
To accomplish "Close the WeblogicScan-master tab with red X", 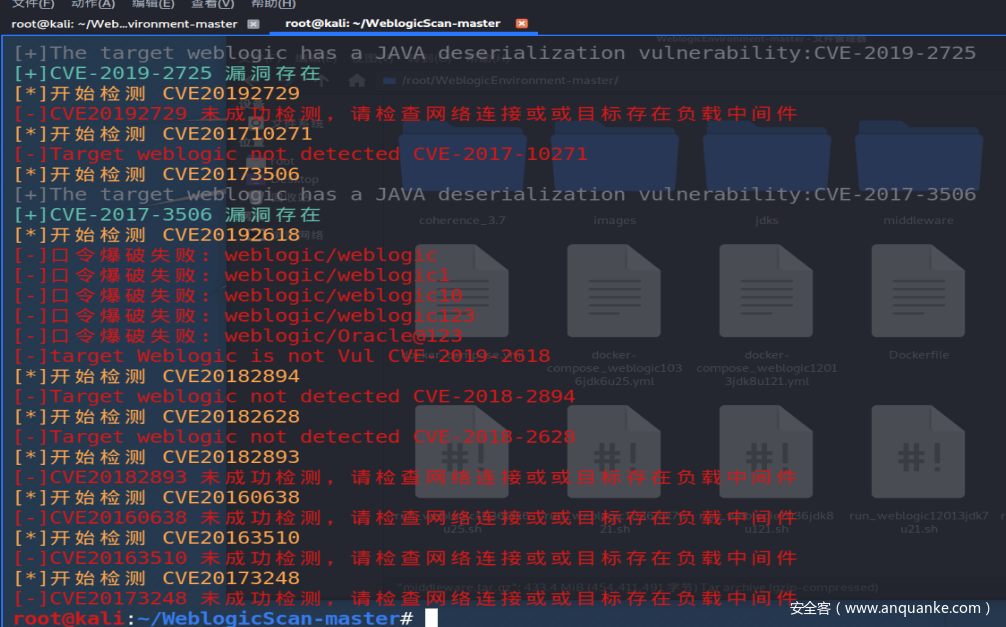I will [521, 23].
